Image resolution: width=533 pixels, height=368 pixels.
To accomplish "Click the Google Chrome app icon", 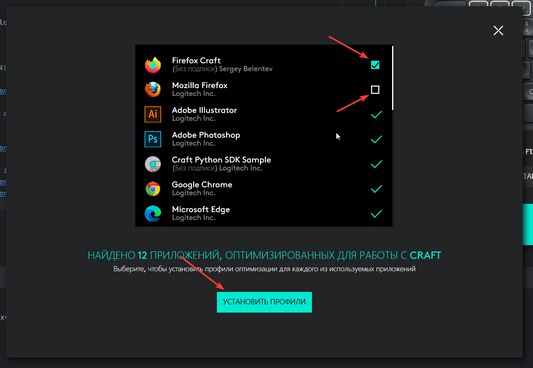I will point(153,189).
